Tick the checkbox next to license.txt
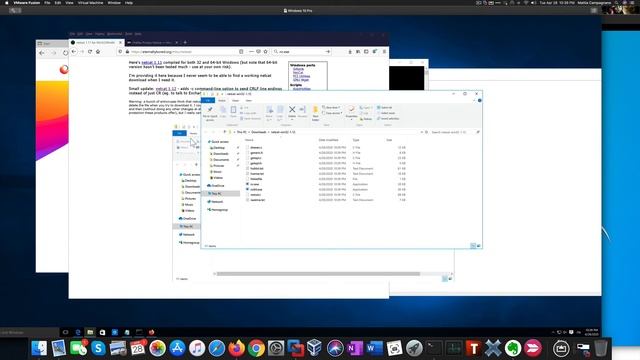Screen dimensions: 640x360 click(x=247, y=173)
